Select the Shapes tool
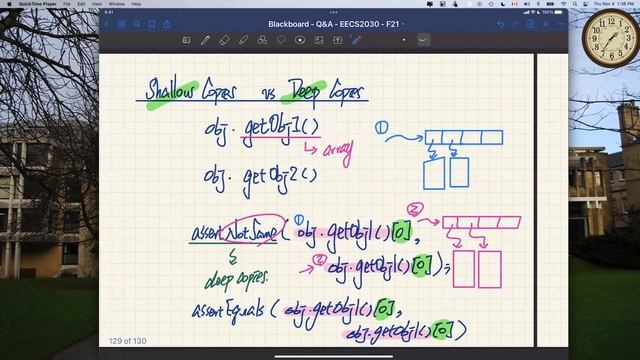Viewport: 640px width, 360px height. tap(262, 40)
